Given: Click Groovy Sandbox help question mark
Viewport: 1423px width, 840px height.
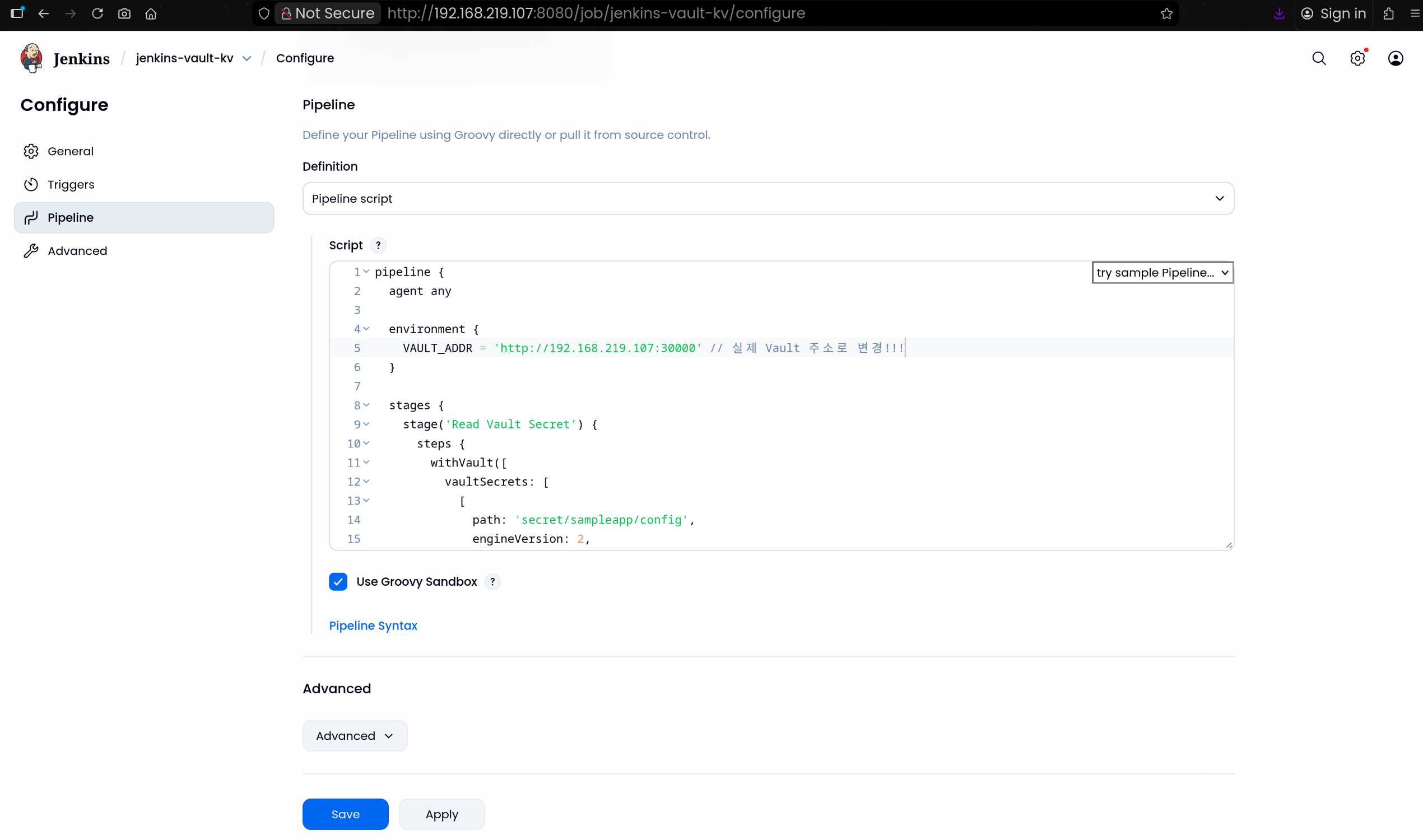Looking at the screenshot, I should [492, 581].
